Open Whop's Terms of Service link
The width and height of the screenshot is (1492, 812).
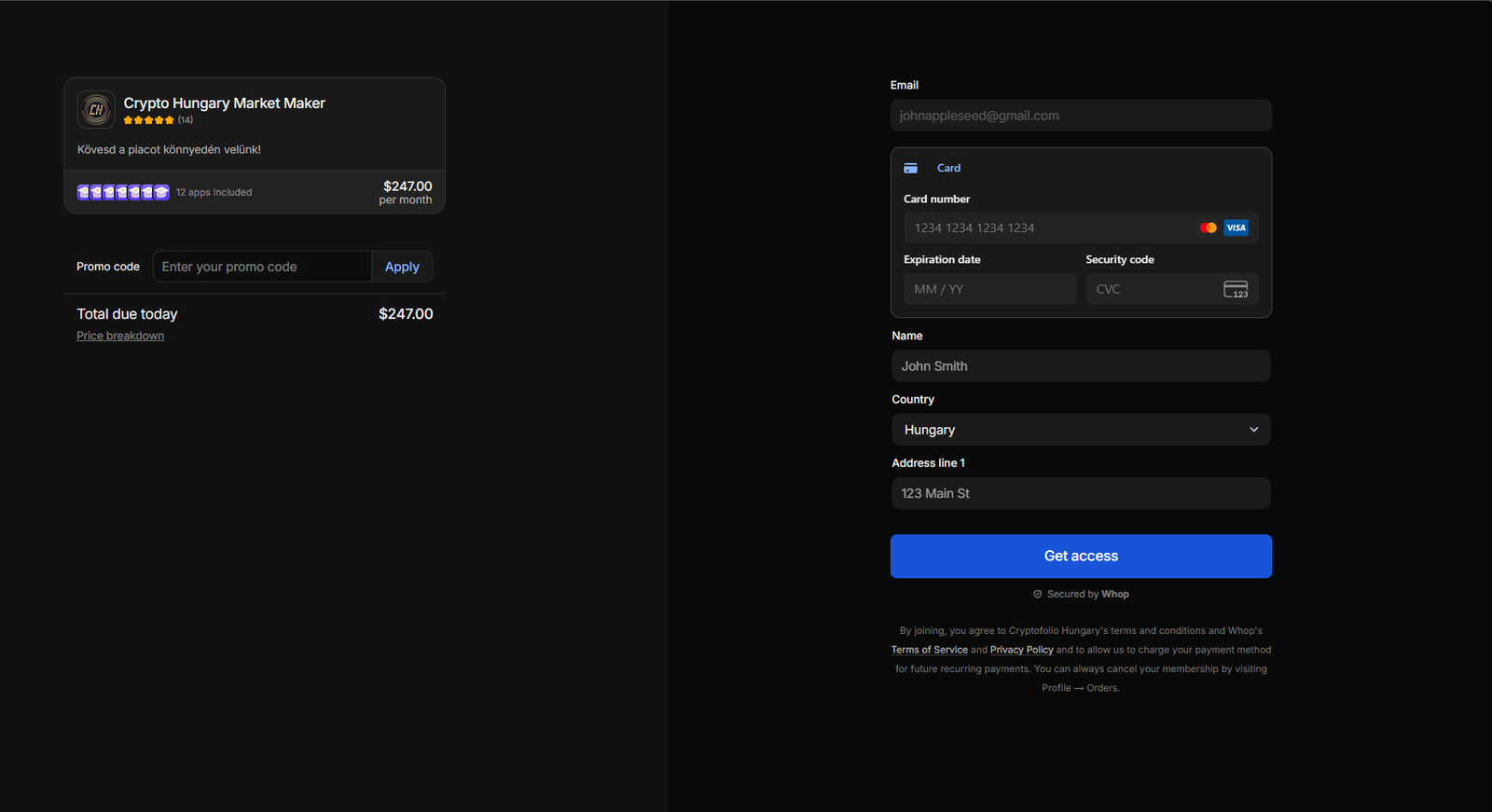pyautogui.click(x=929, y=650)
